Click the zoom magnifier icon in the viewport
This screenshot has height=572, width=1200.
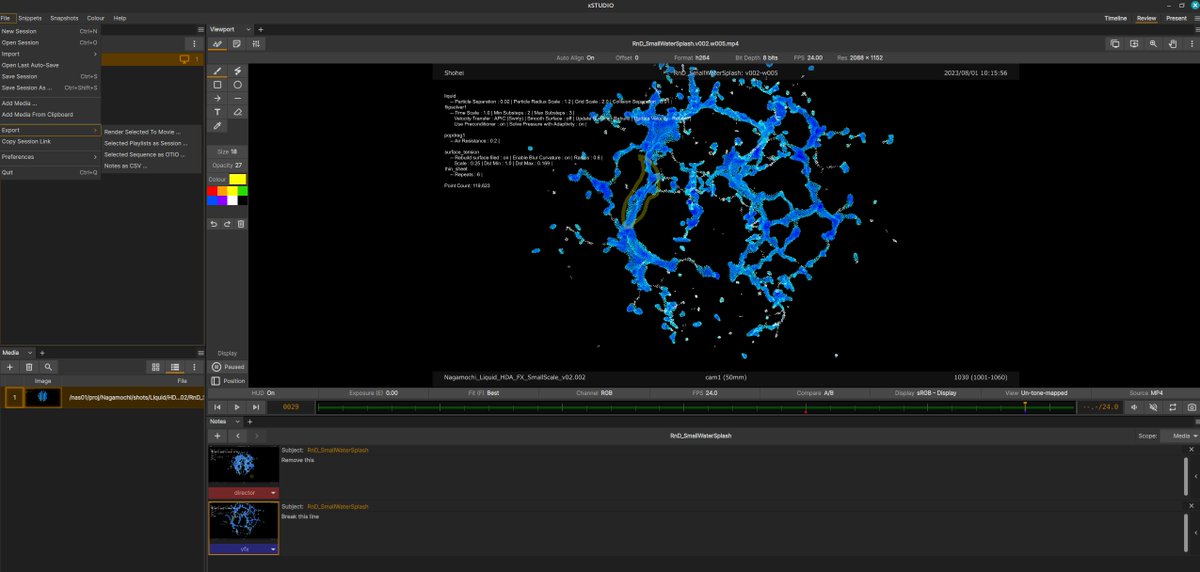(1153, 44)
